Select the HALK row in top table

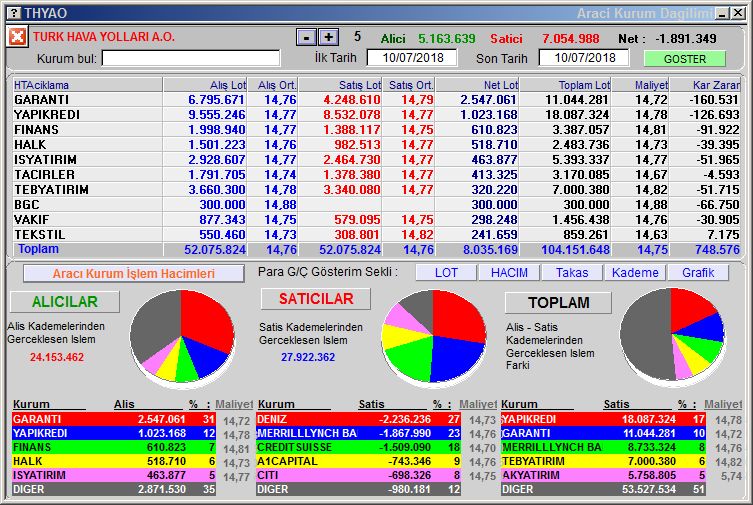(376, 144)
